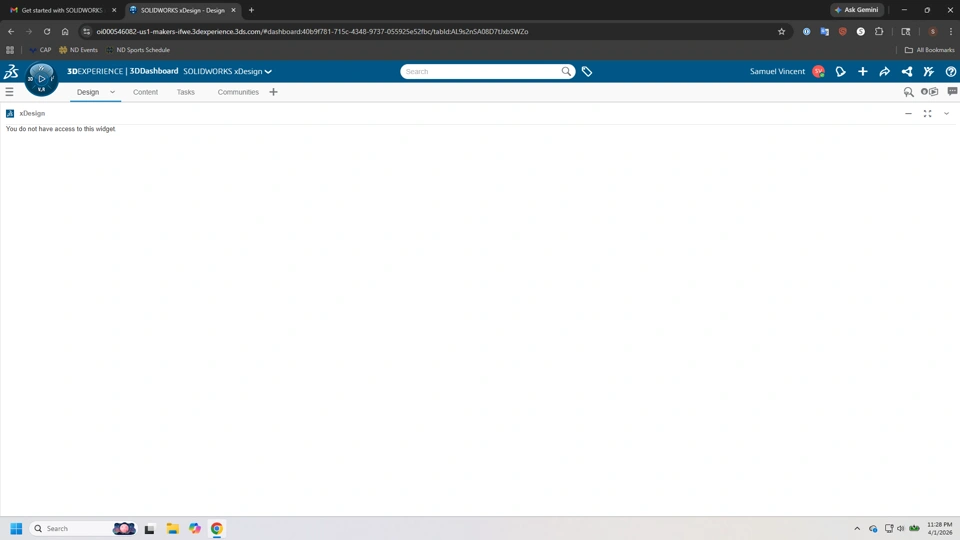
Task: Open the Content tools icon in header
Action: [929, 72]
